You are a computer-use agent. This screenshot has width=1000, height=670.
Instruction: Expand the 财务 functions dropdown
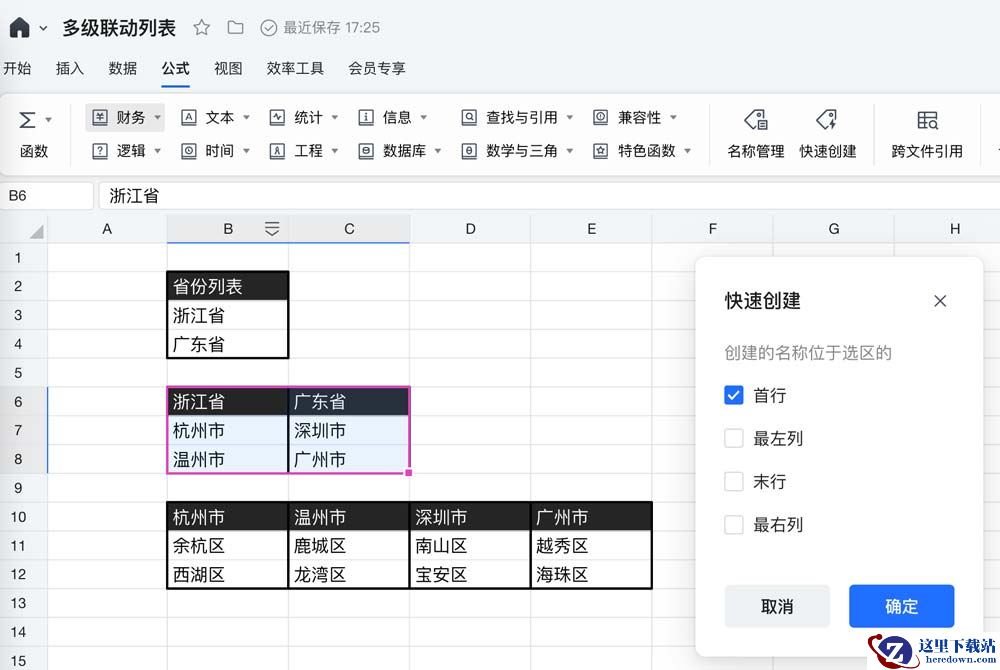tap(125, 117)
